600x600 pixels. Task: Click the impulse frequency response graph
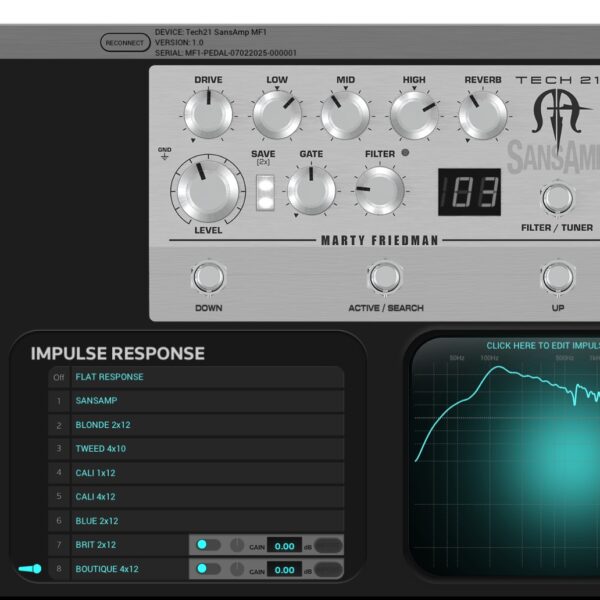click(x=507, y=455)
